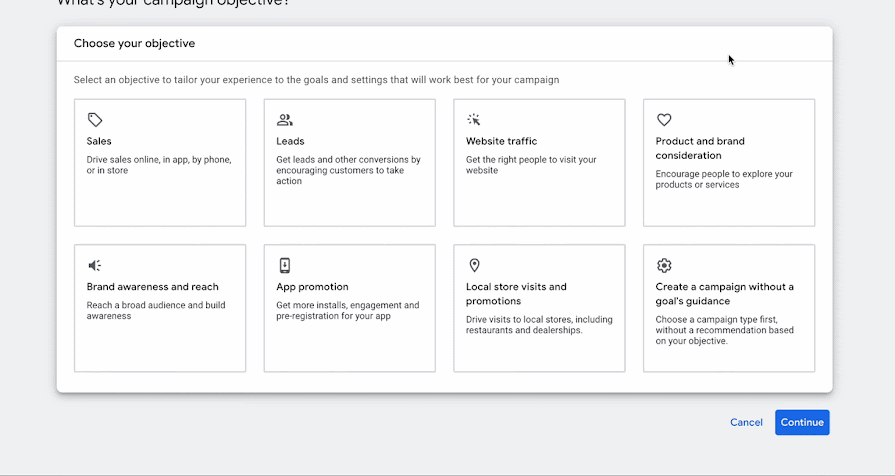Image resolution: width=895 pixels, height=476 pixels.
Task: Click 'Reach a broad audience' description
Action: (x=156, y=310)
